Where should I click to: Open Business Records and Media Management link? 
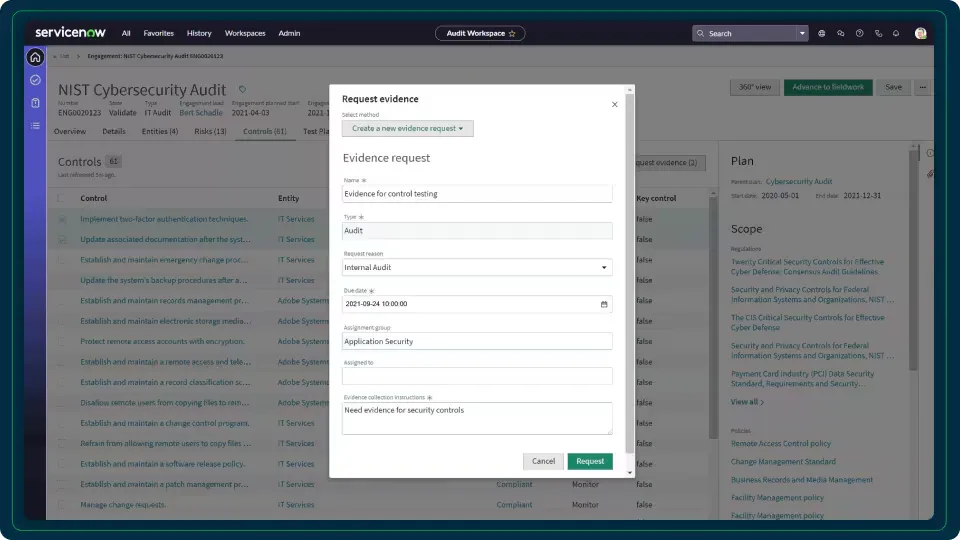click(801, 480)
